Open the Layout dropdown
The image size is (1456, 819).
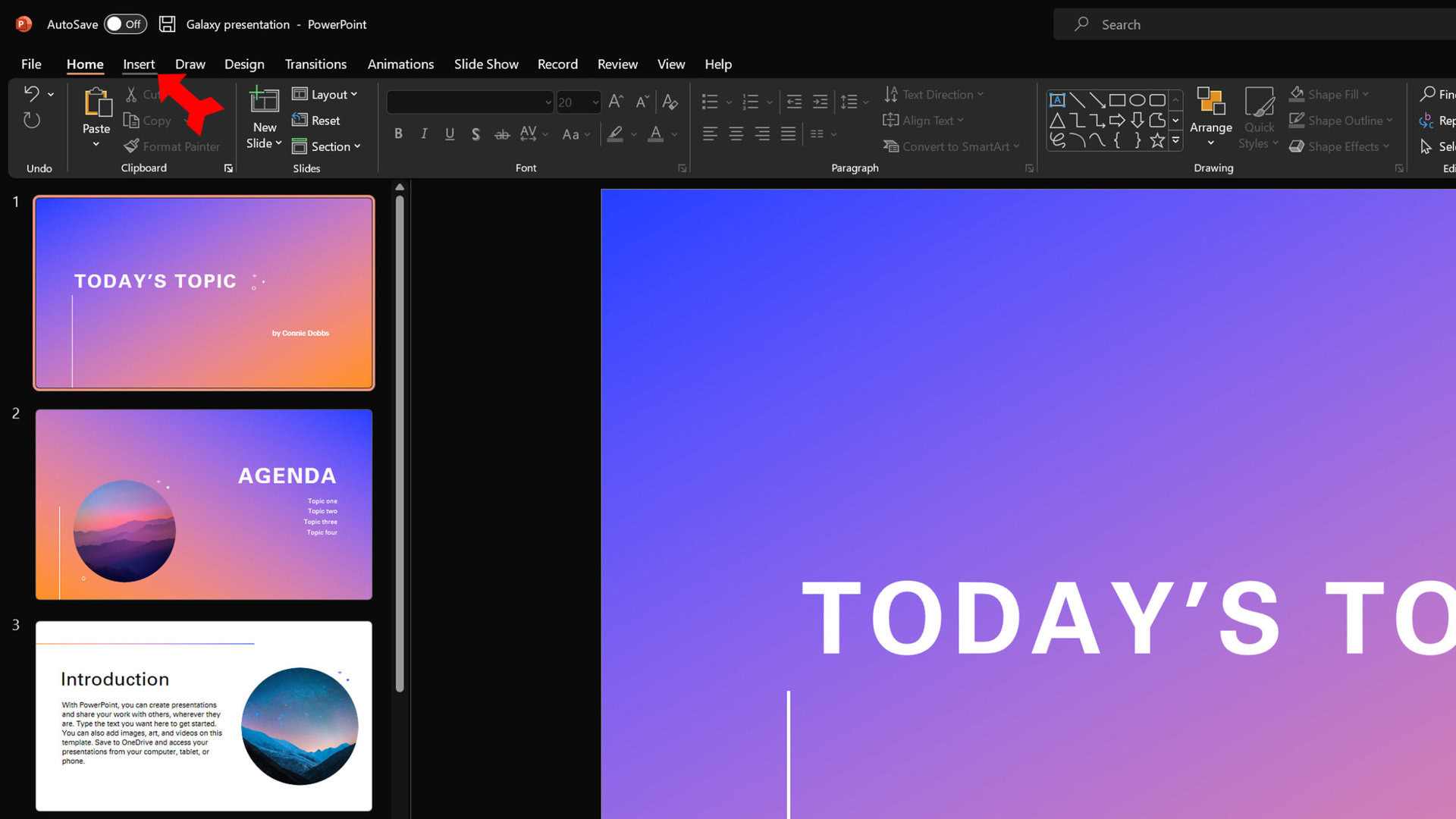pos(325,94)
